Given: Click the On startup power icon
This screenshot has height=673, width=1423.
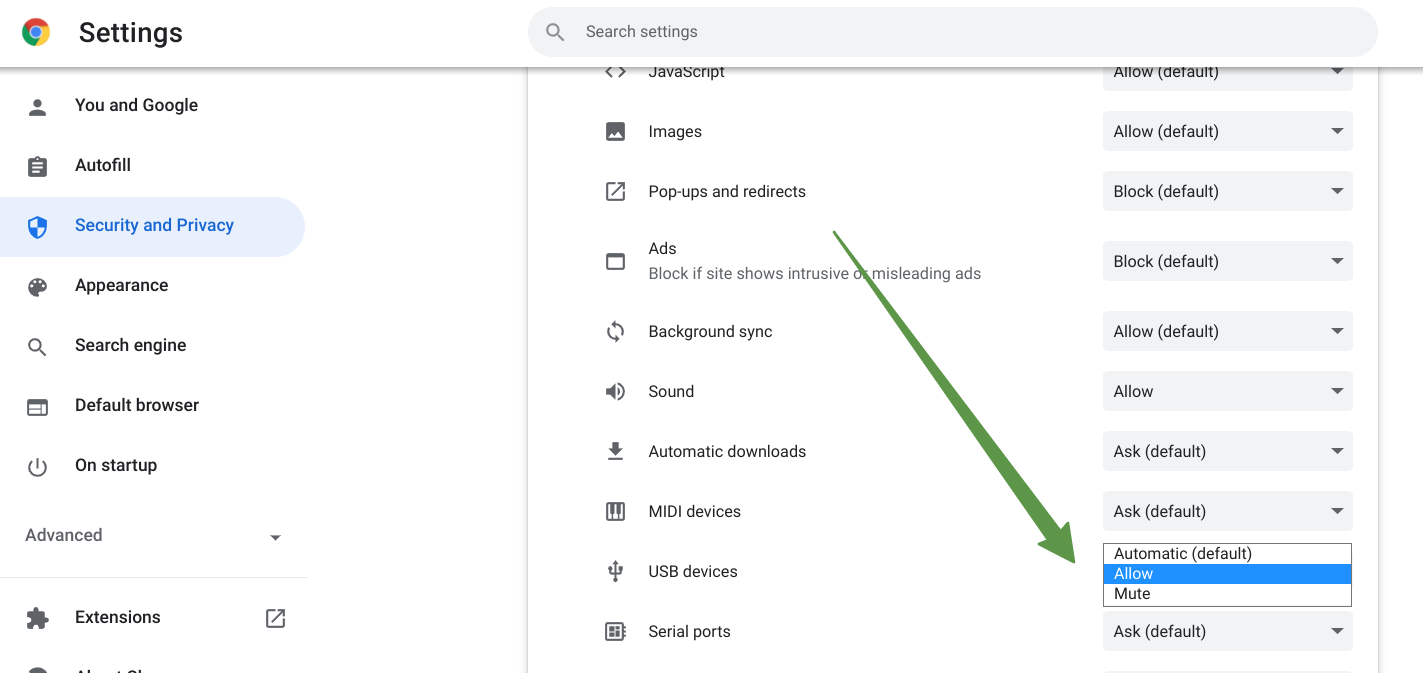Looking at the screenshot, I should 38,466.
